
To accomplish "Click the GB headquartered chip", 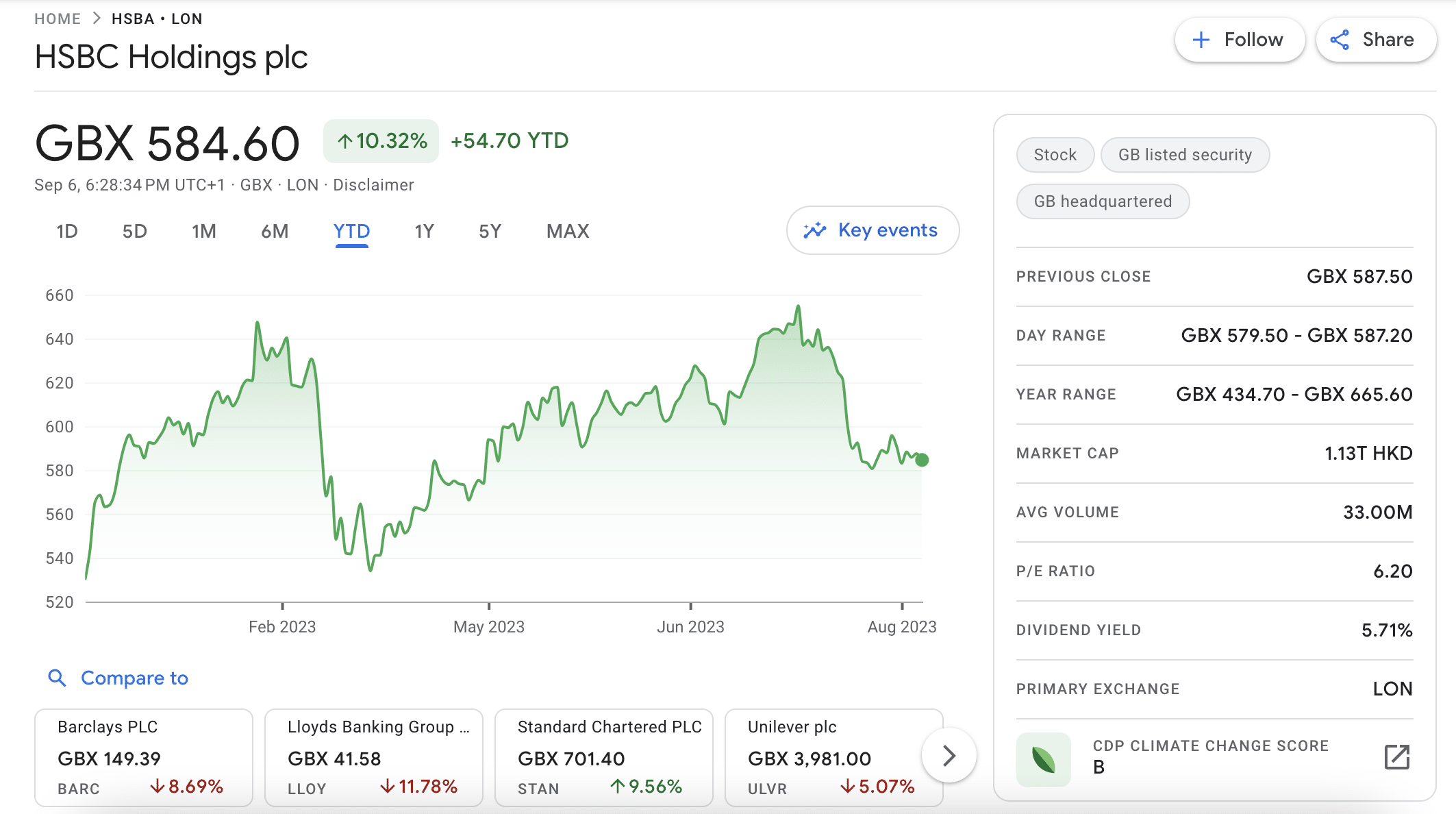I will point(1103,201).
